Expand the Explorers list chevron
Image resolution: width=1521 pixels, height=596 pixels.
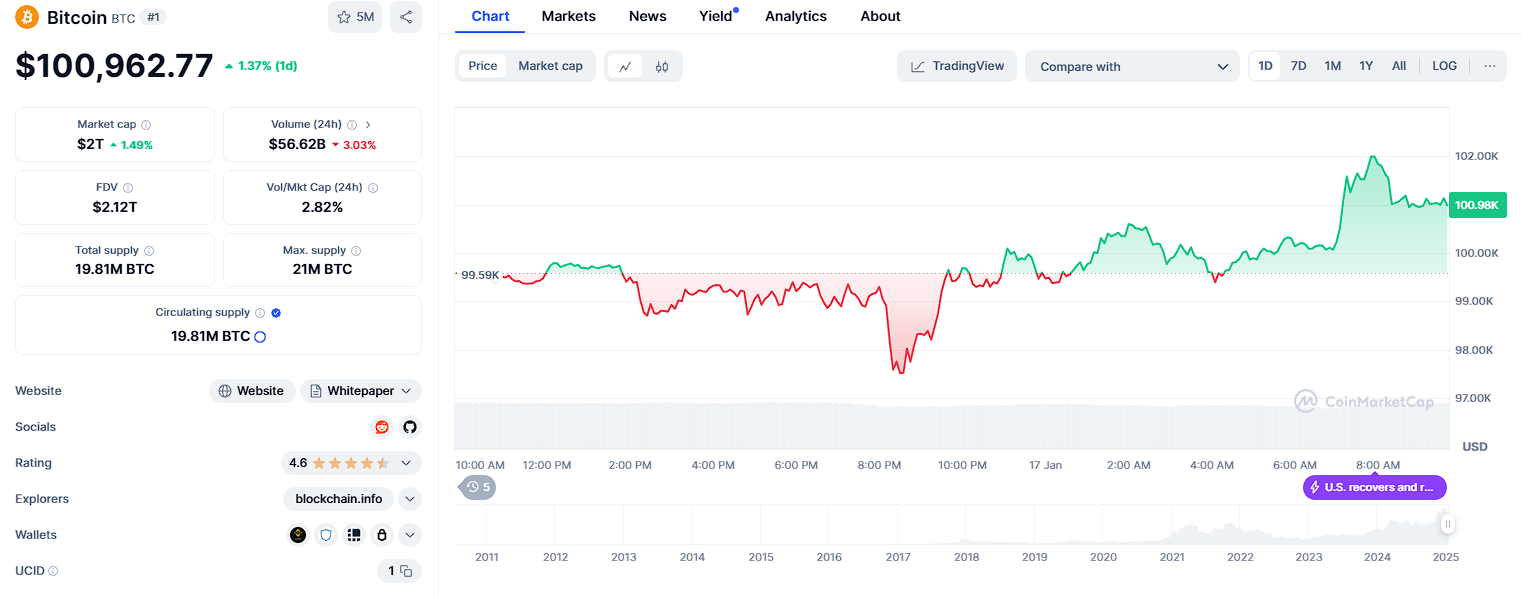410,499
